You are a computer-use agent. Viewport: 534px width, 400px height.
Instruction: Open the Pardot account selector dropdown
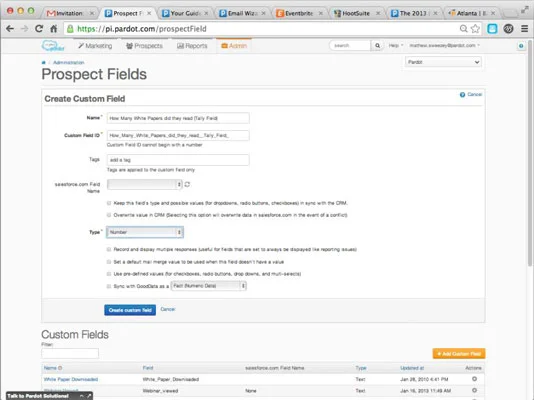[x=443, y=62]
